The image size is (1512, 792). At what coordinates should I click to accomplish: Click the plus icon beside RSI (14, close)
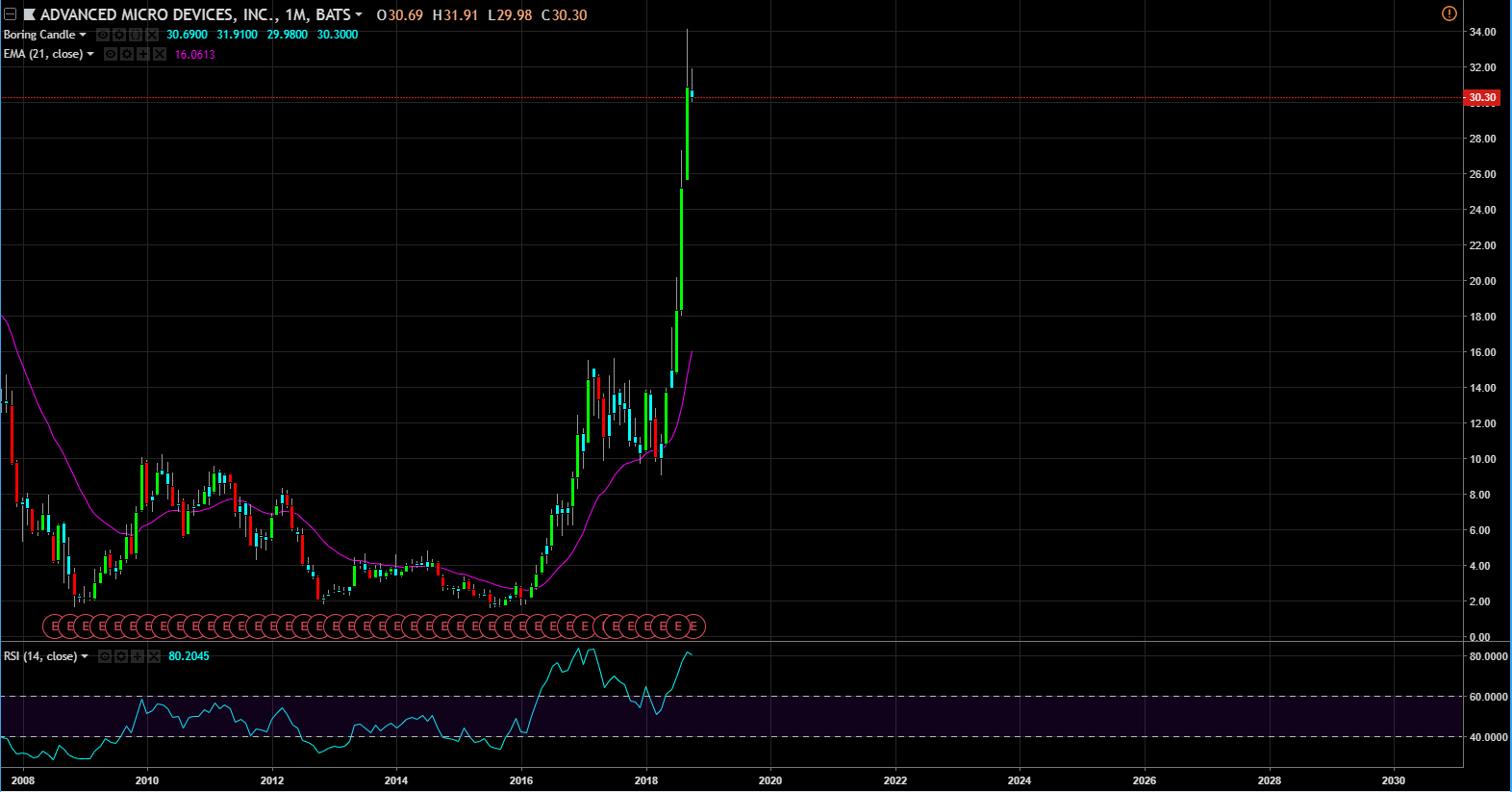coord(138,656)
